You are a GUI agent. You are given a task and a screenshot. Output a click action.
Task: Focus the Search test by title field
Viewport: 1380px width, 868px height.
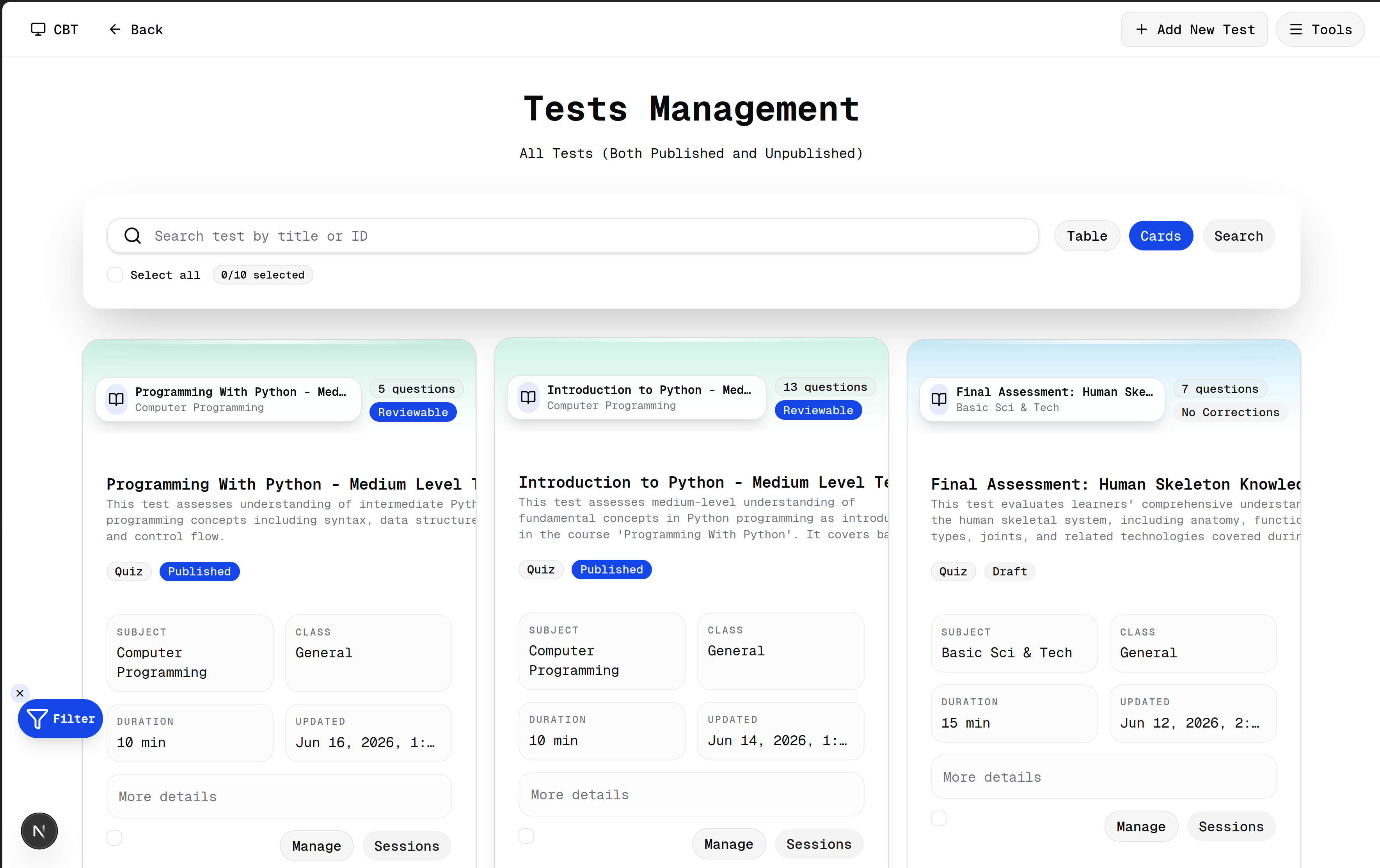572,236
